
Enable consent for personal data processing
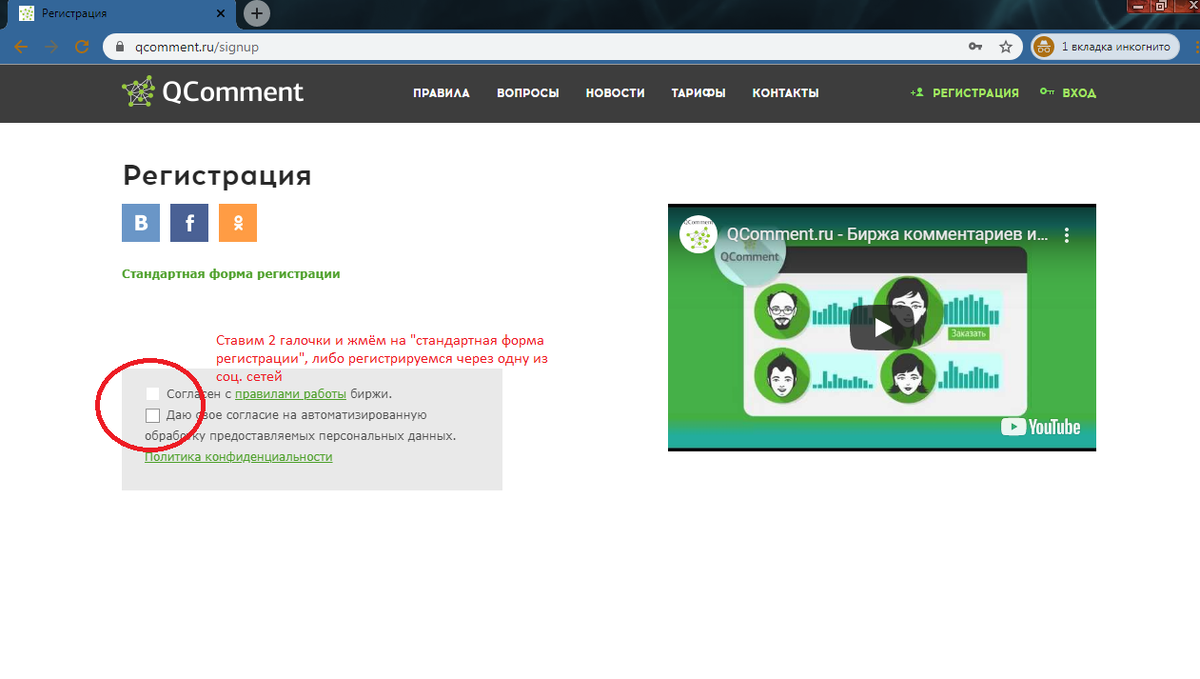152,415
